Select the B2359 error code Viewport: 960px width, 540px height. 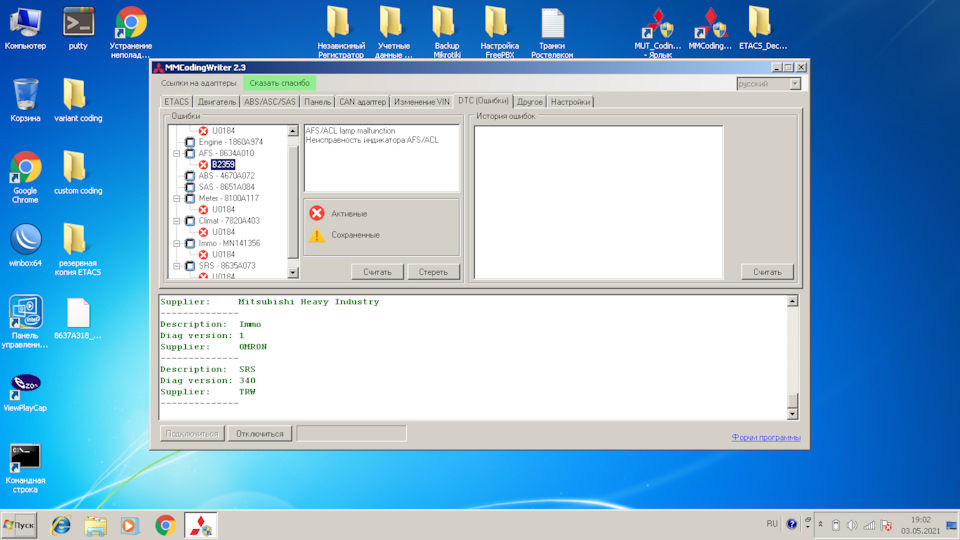(223, 164)
